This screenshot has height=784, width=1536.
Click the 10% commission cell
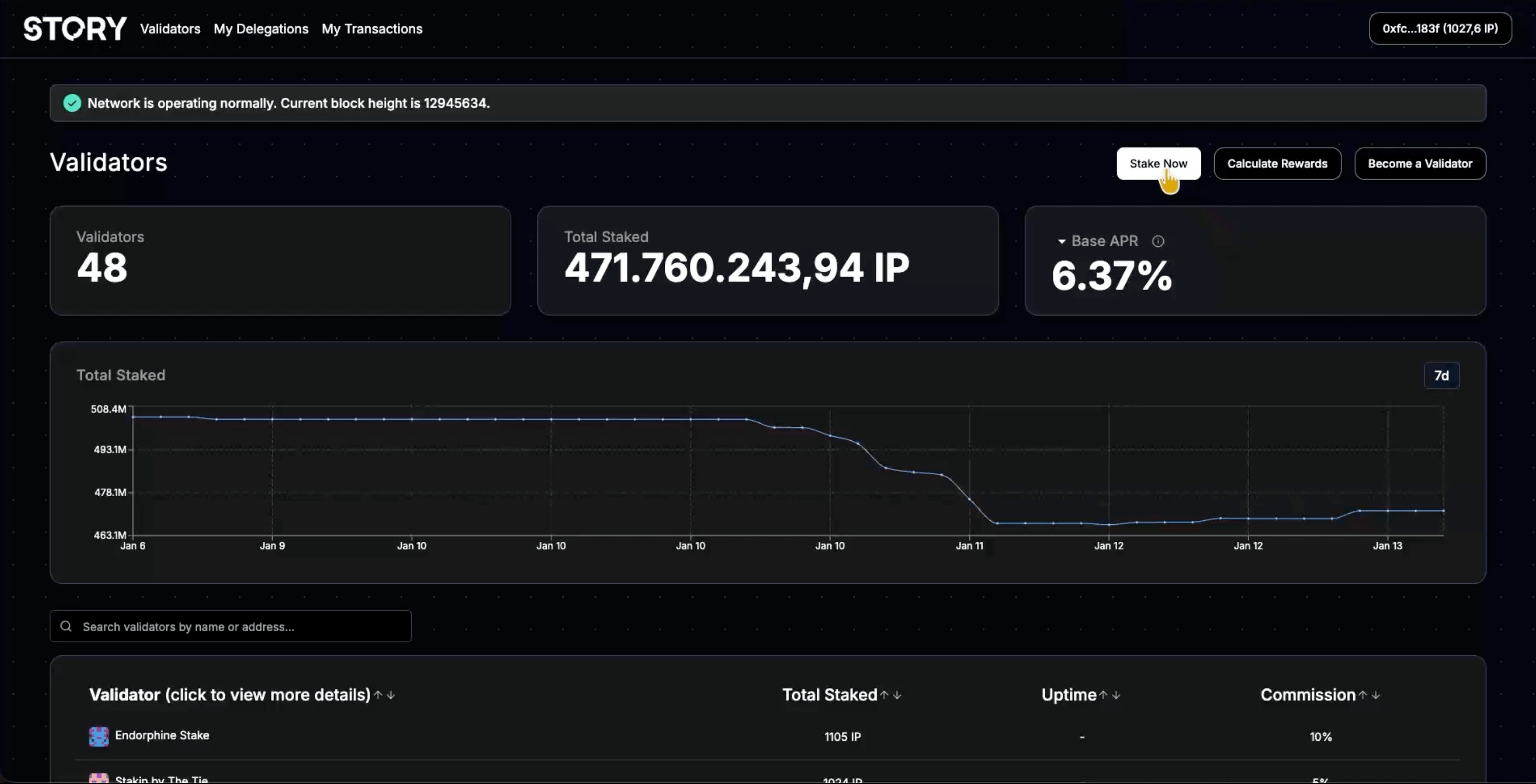(1321, 737)
